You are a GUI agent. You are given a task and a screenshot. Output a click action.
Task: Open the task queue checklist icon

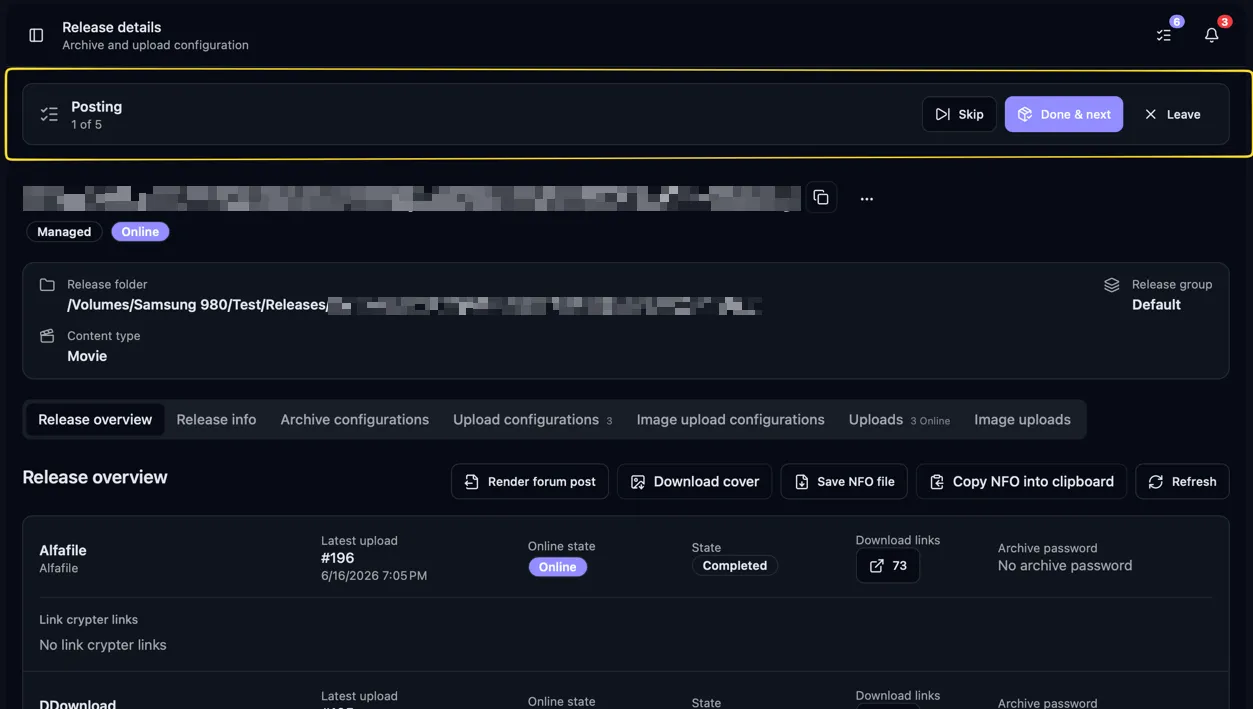point(1164,35)
